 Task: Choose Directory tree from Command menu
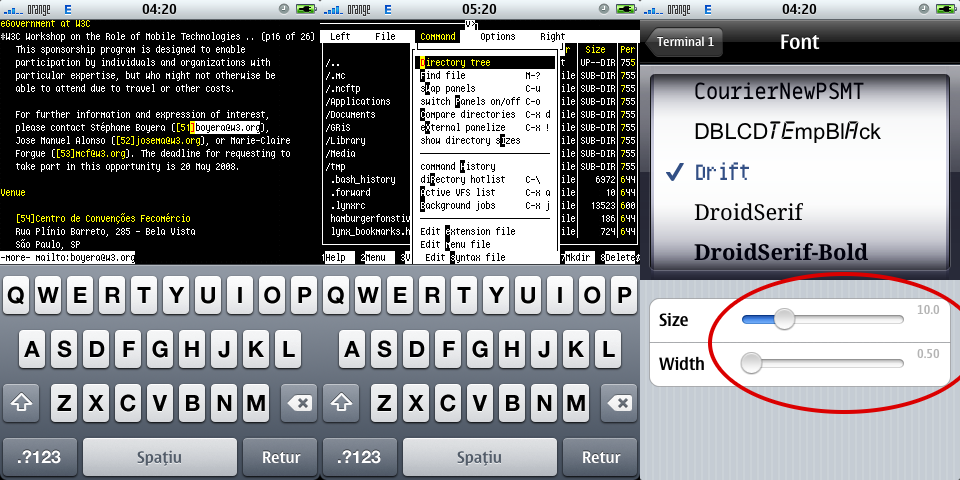coord(486,62)
